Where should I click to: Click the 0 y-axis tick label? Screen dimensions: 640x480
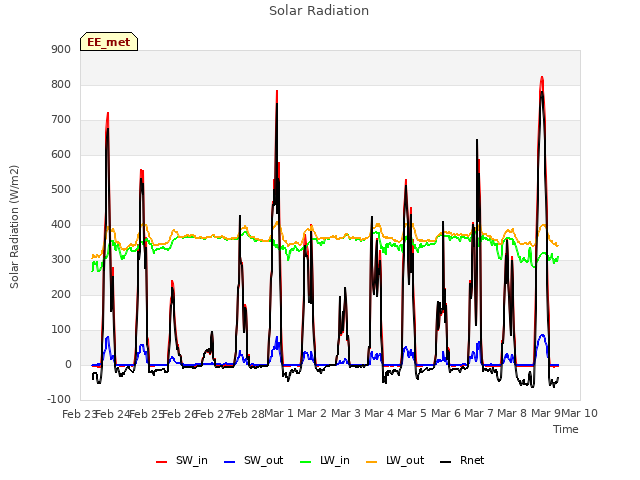[68, 365]
